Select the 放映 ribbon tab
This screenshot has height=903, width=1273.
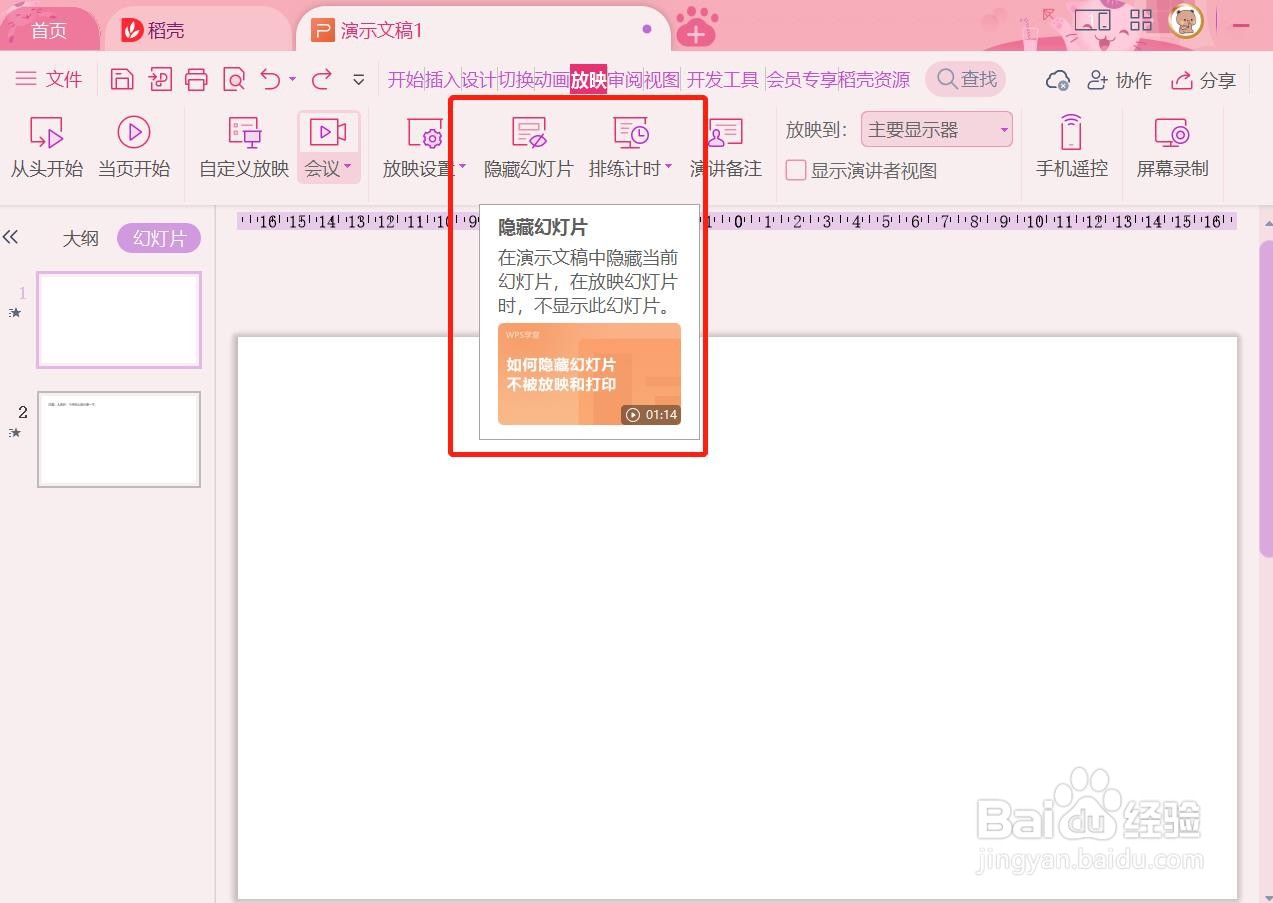589,80
